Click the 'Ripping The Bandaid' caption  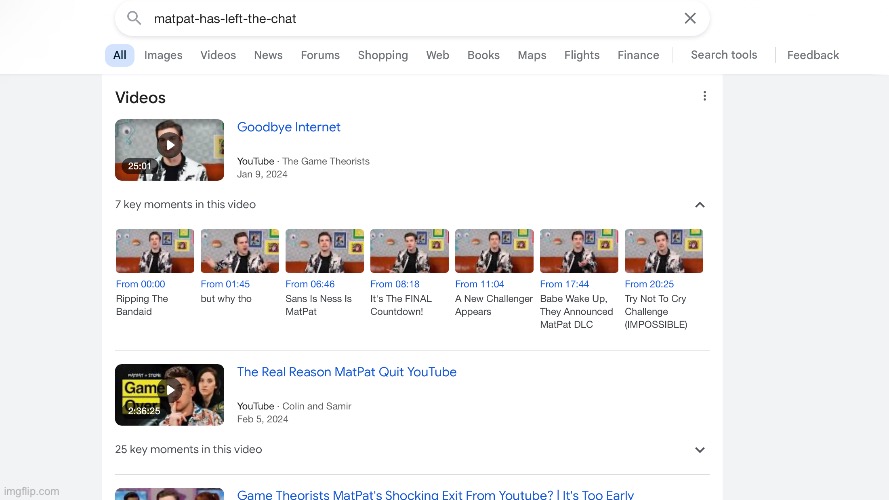click(x=142, y=305)
